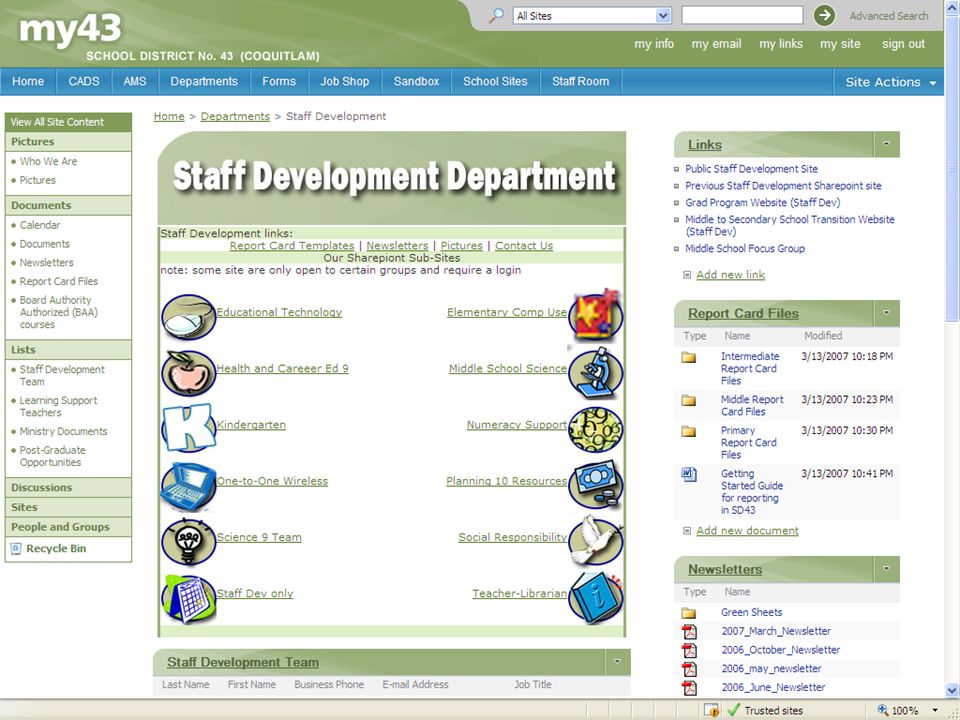
Task: Click the Elementary Comp Use star icon
Action: click(x=596, y=316)
